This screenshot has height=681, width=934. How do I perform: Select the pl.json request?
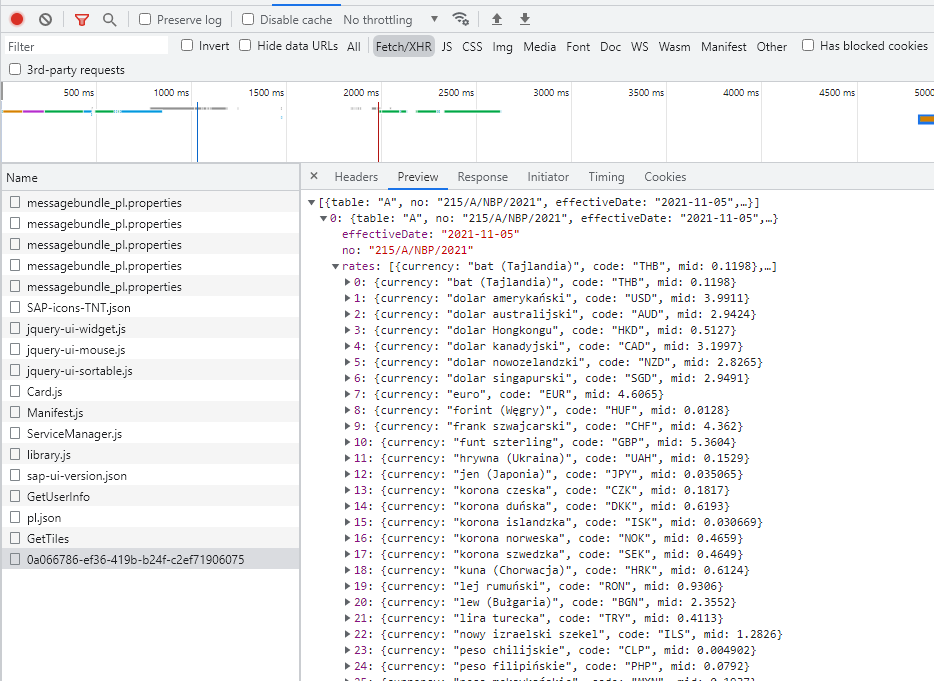pos(150,518)
